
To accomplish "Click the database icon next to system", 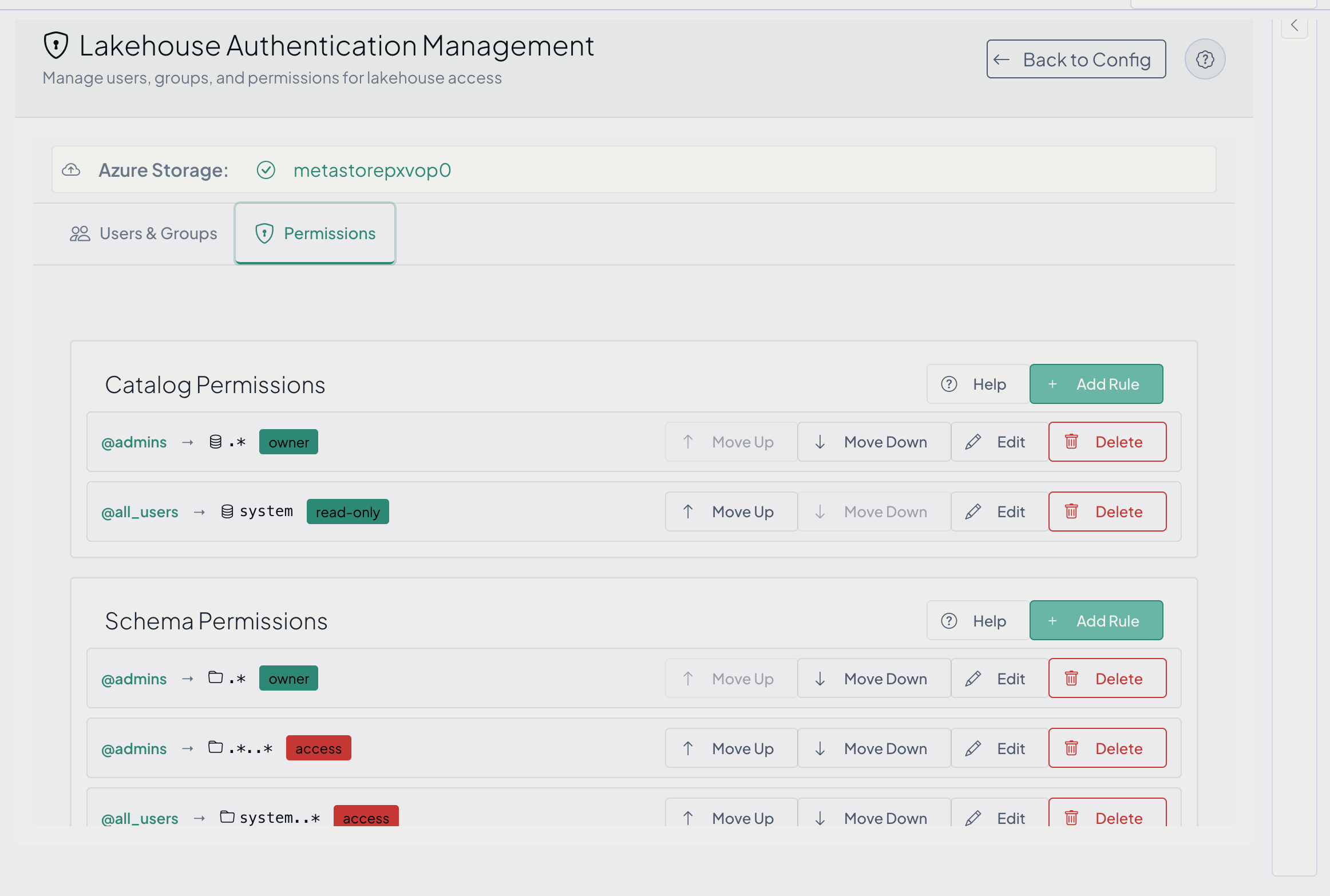I will (x=227, y=511).
